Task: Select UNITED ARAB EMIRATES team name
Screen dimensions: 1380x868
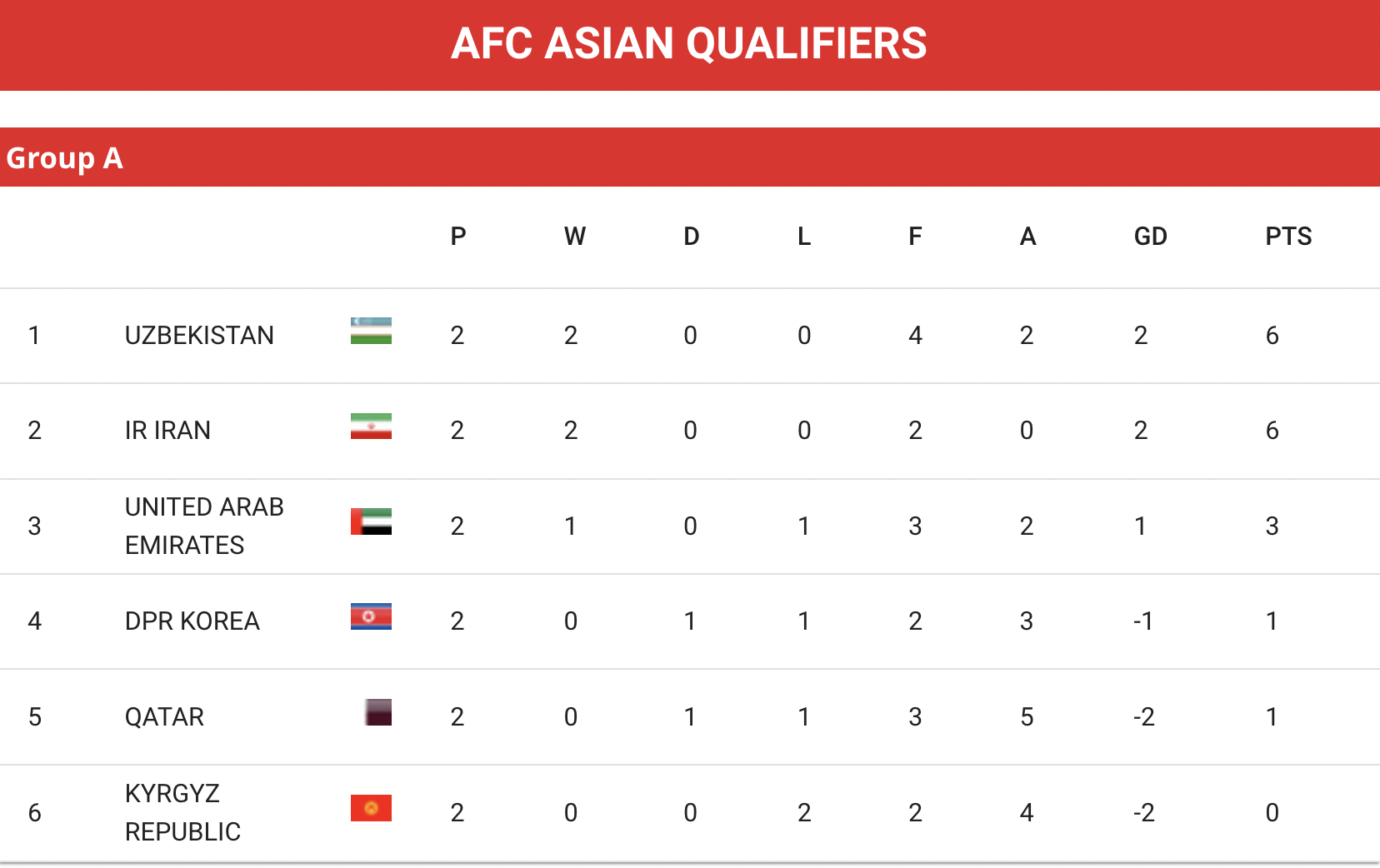Action: 204,526
